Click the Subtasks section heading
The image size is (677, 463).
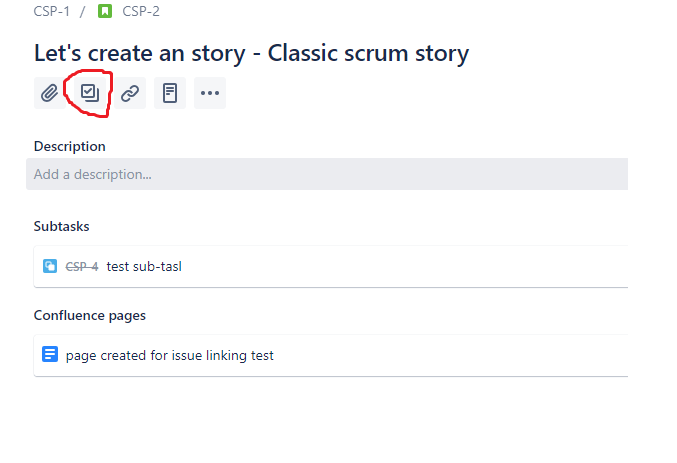[x=61, y=226]
